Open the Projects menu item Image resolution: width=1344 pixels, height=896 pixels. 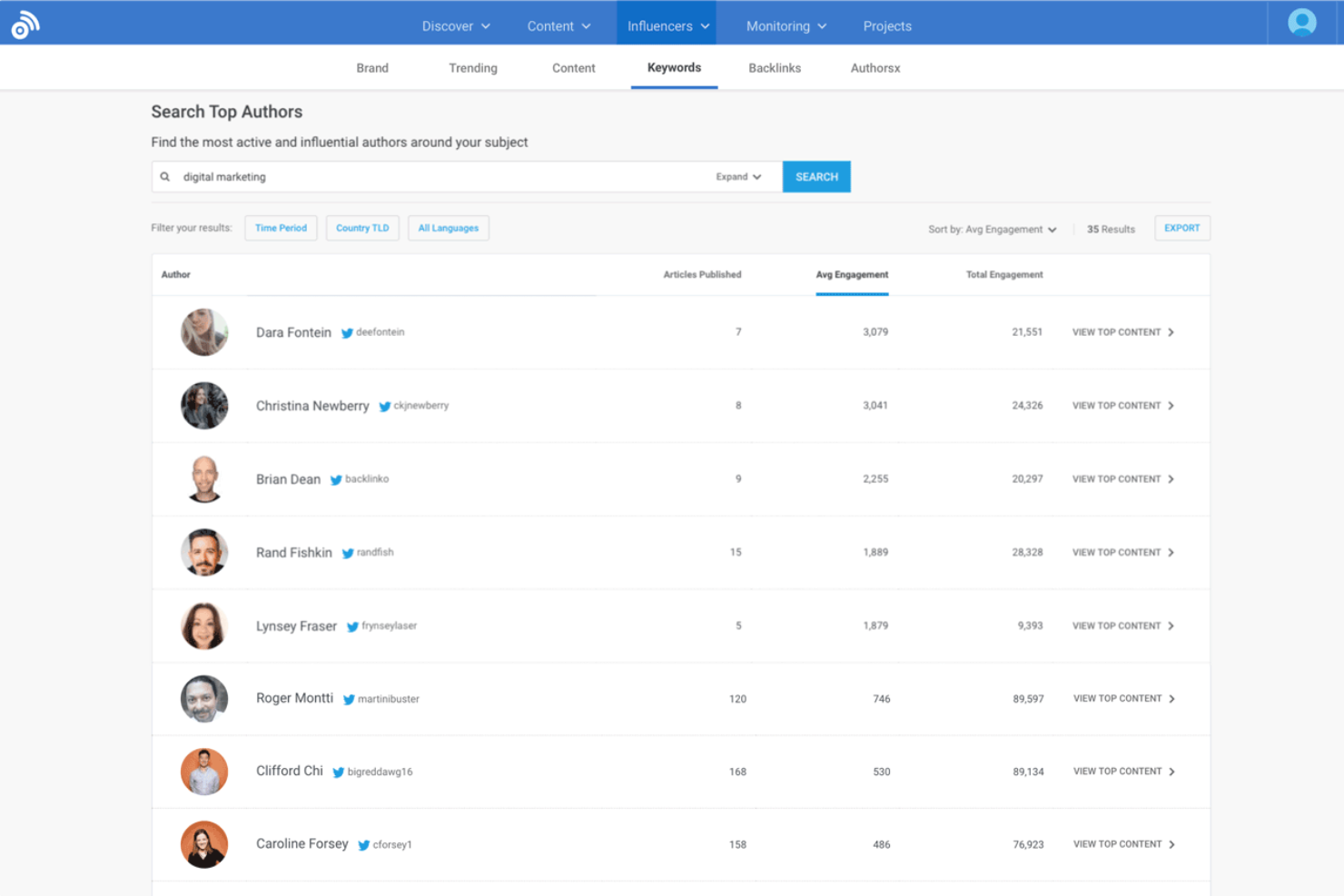click(887, 25)
